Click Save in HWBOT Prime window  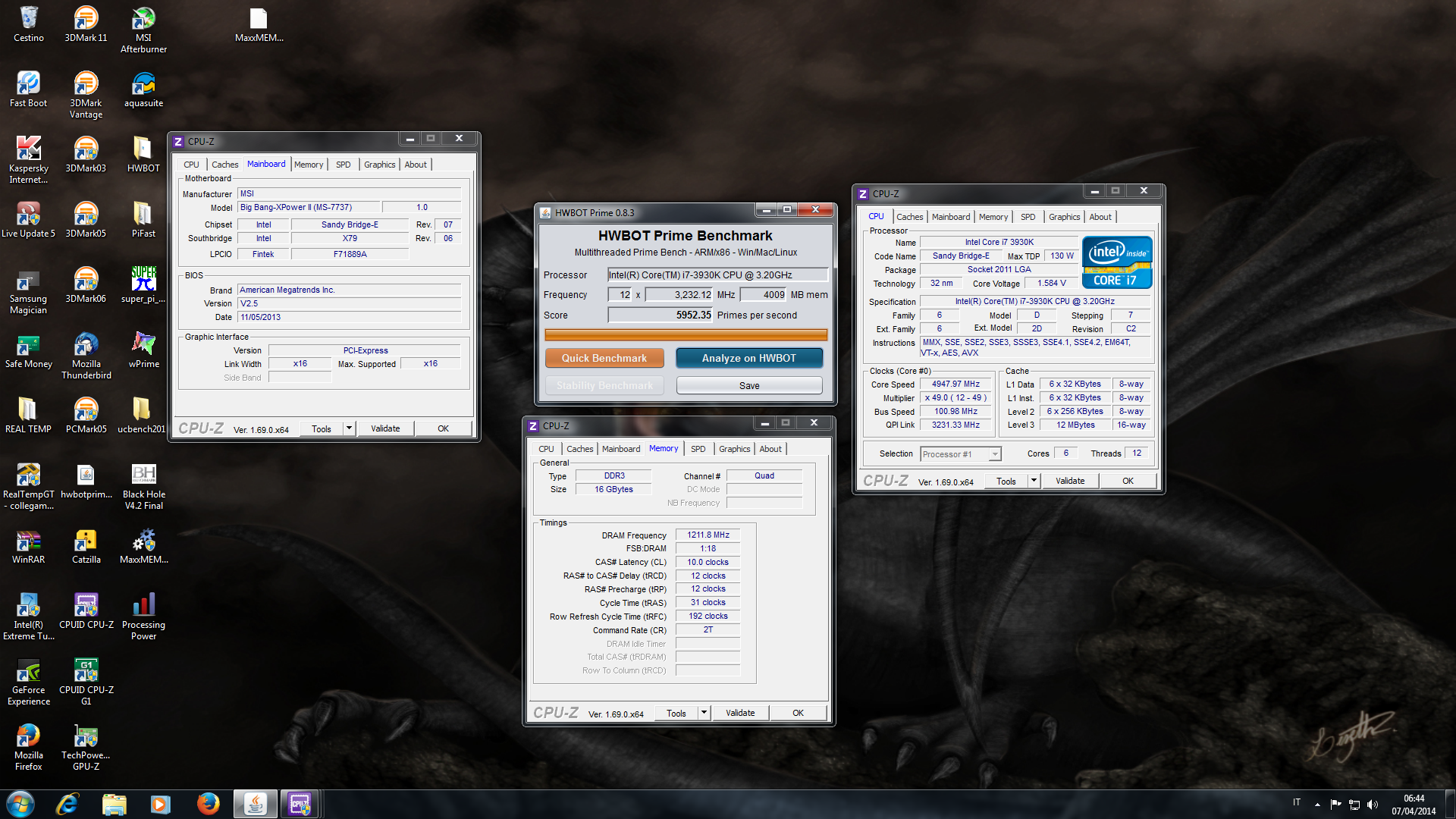(749, 385)
